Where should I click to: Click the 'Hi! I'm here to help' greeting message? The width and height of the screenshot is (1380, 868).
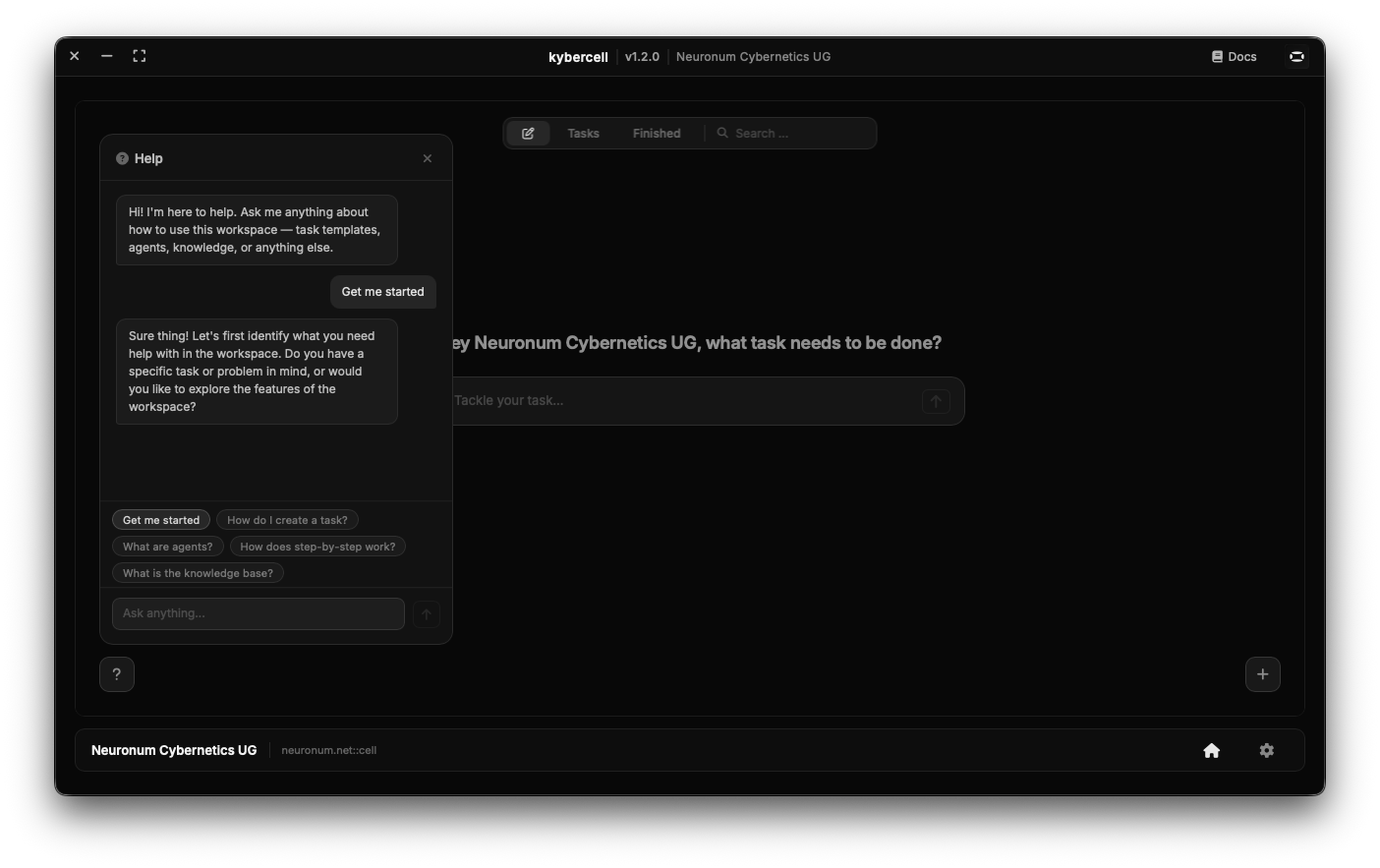tap(257, 230)
